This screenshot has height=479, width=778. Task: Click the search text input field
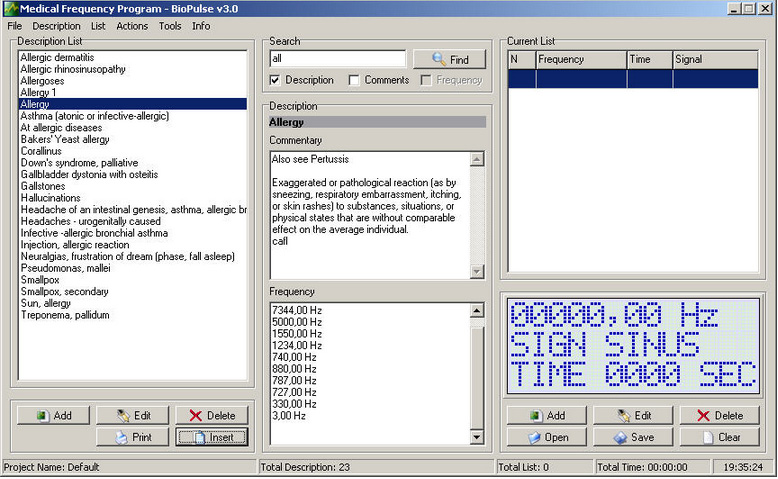coord(337,60)
